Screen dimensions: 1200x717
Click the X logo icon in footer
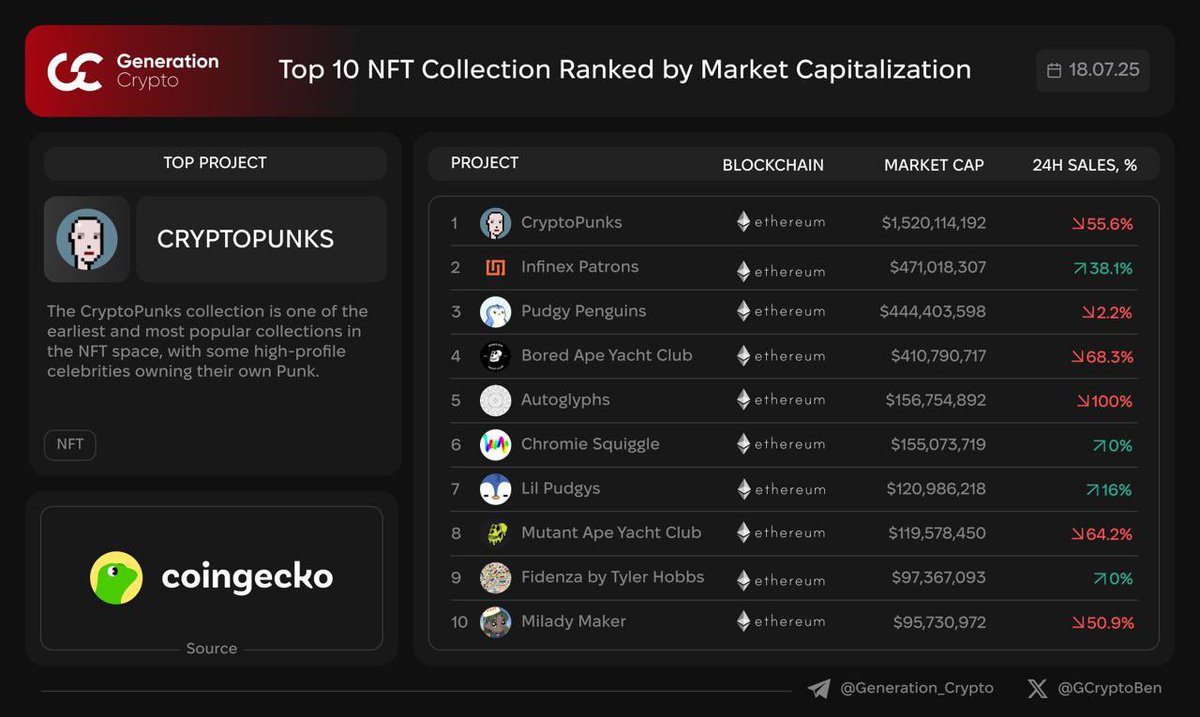pyautogui.click(x=1037, y=688)
